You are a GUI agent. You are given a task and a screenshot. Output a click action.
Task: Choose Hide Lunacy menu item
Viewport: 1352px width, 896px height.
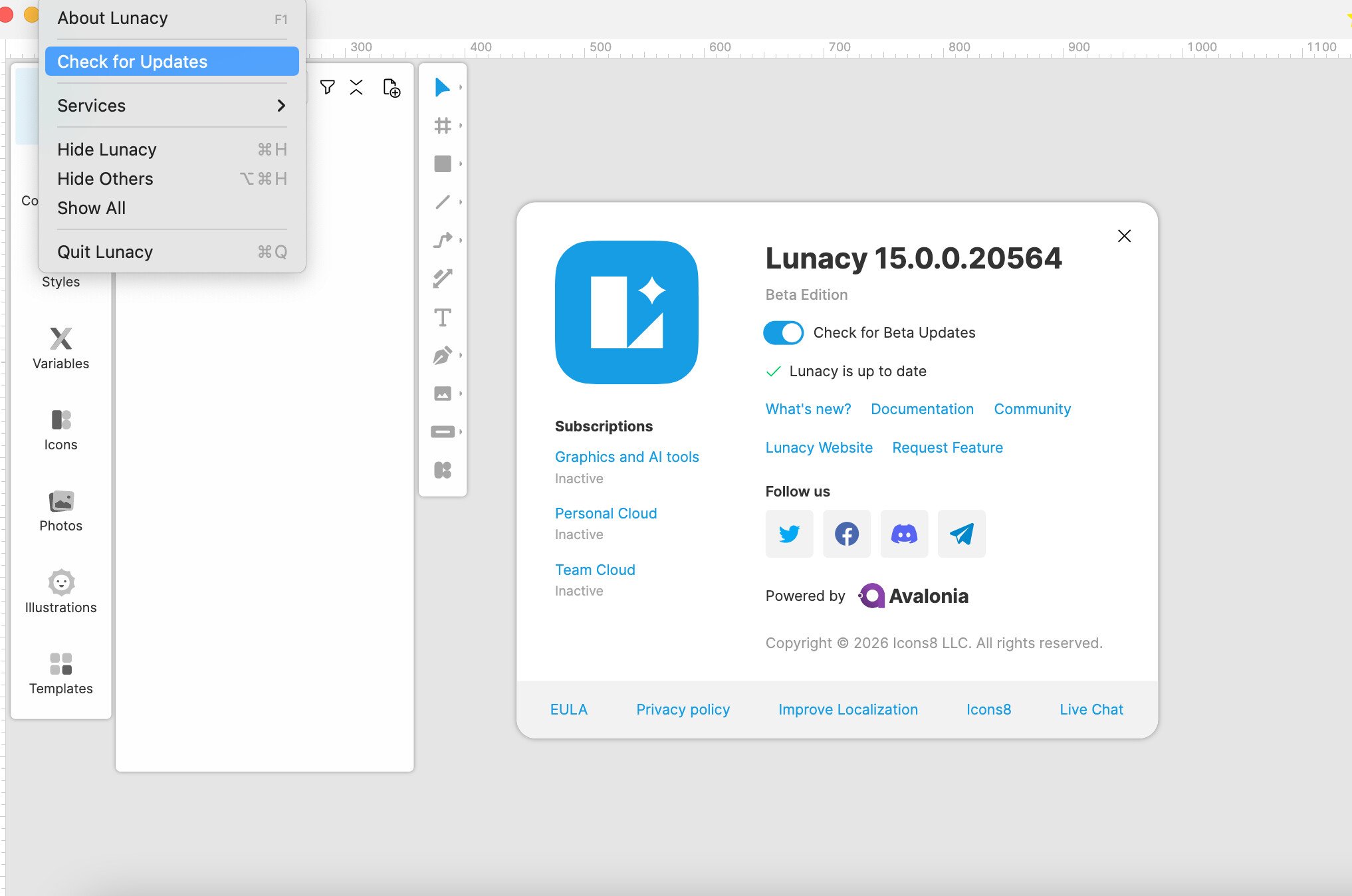(x=172, y=150)
